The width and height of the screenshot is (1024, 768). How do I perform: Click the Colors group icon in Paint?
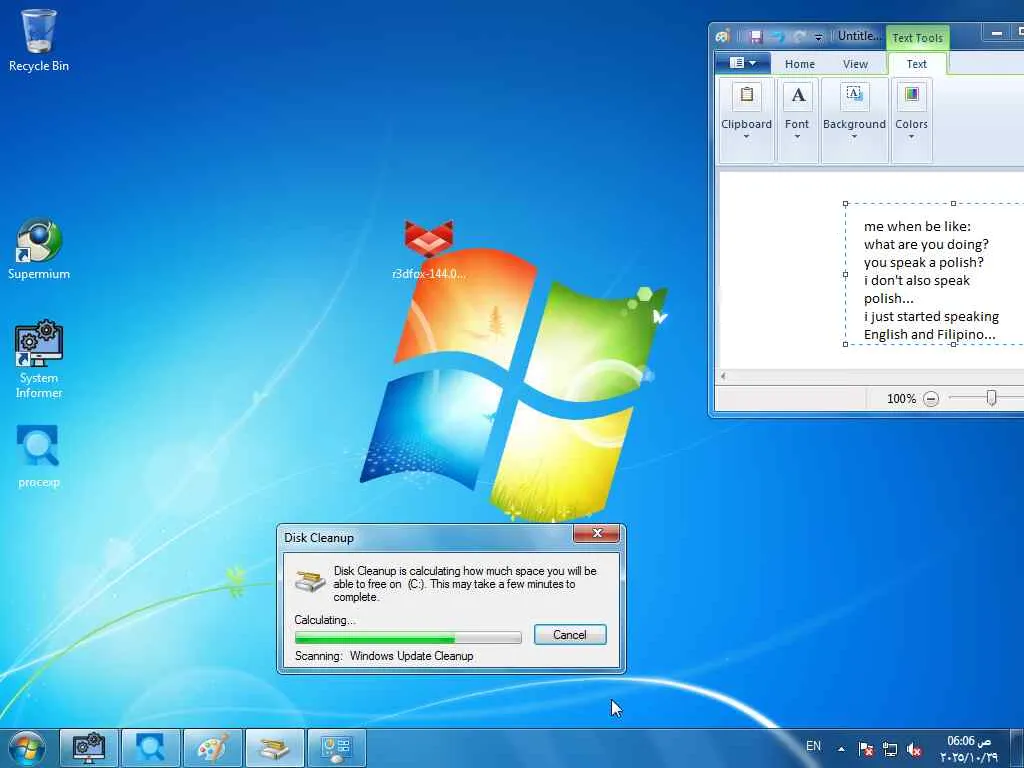point(911,95)
